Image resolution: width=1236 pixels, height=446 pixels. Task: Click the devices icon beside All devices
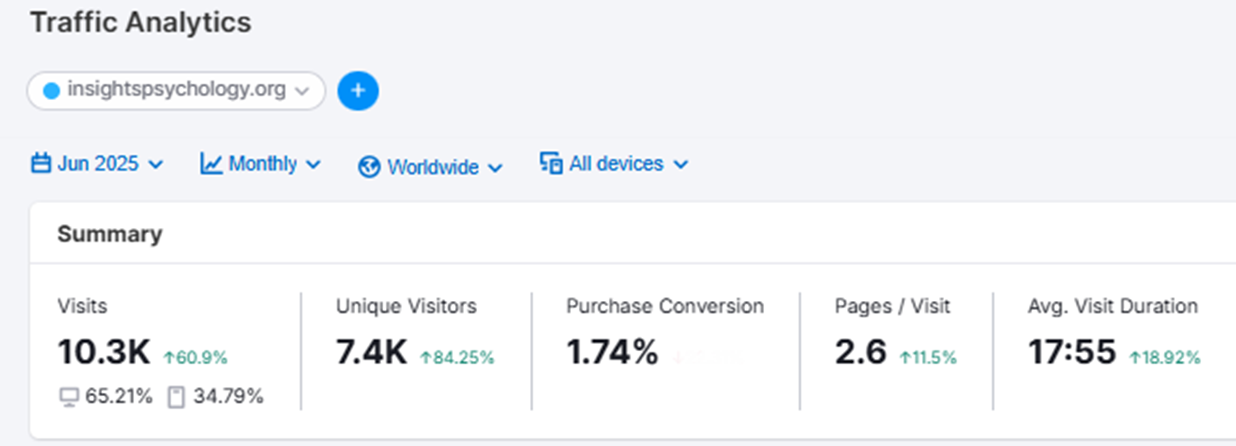click(x=551, y=164)
